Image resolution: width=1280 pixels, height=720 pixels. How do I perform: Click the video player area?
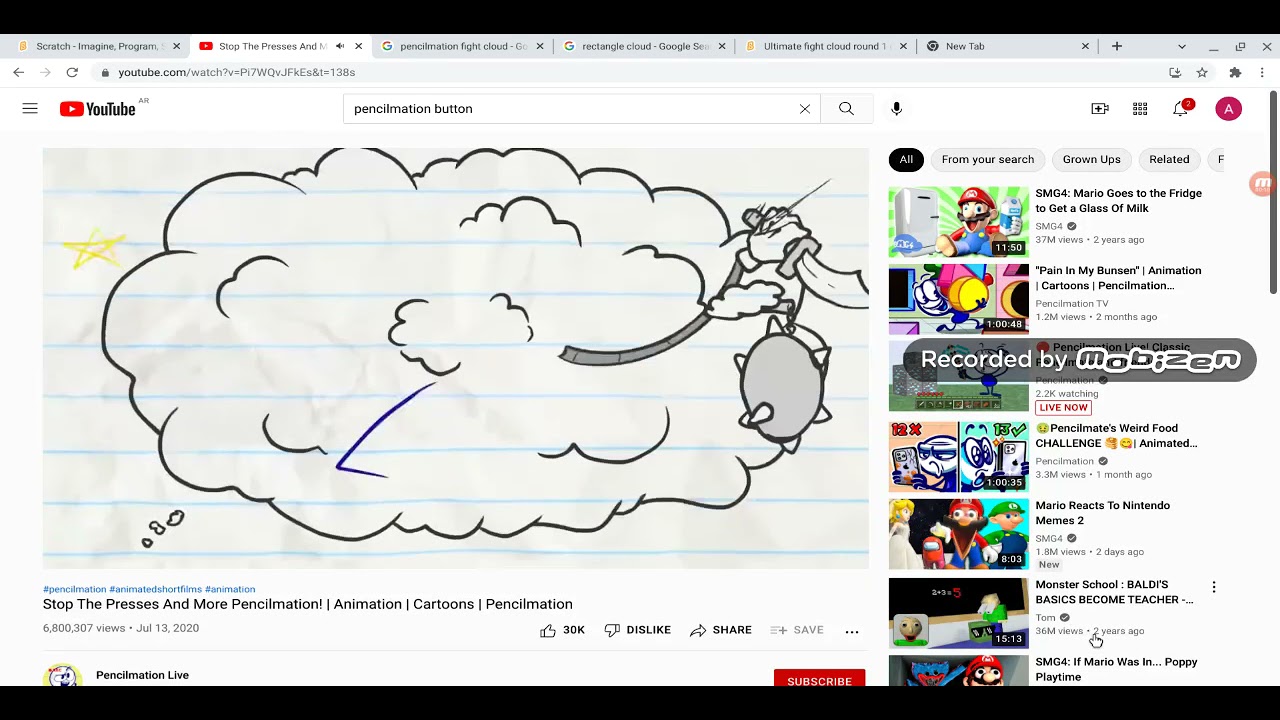[456, 358]
